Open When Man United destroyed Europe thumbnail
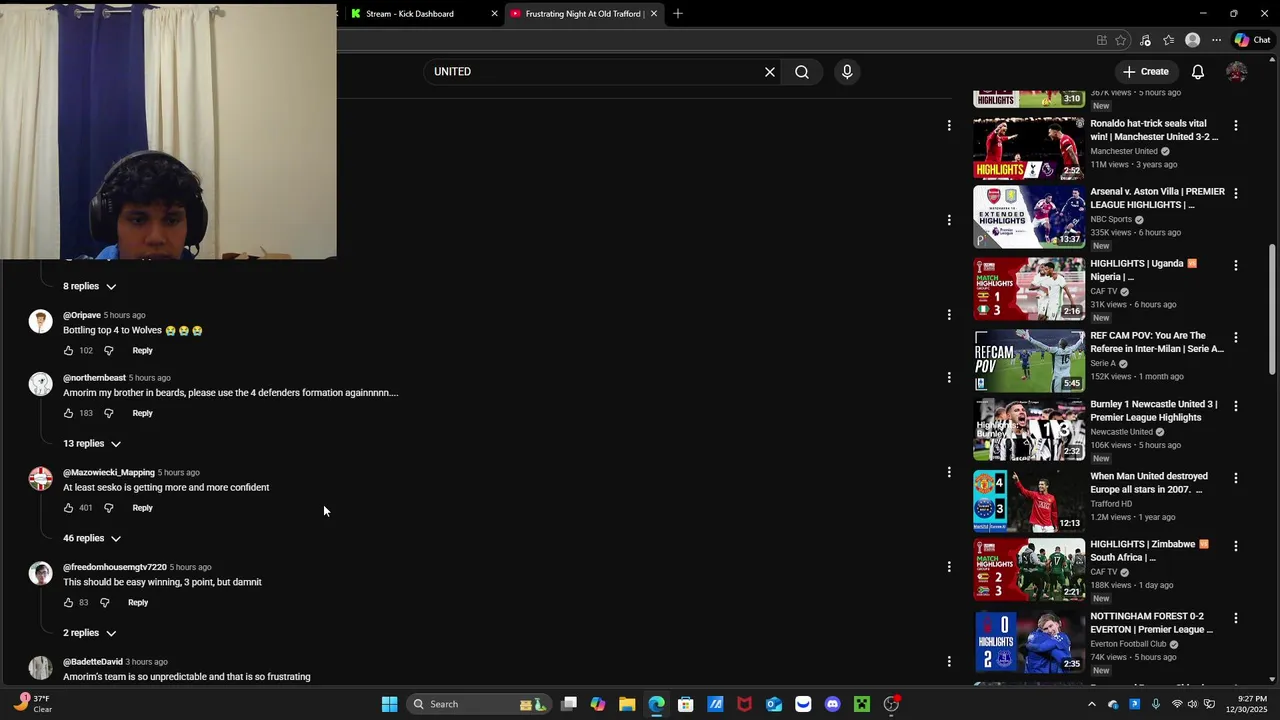Screen dimensions: 1280x720 (1029, 501)
